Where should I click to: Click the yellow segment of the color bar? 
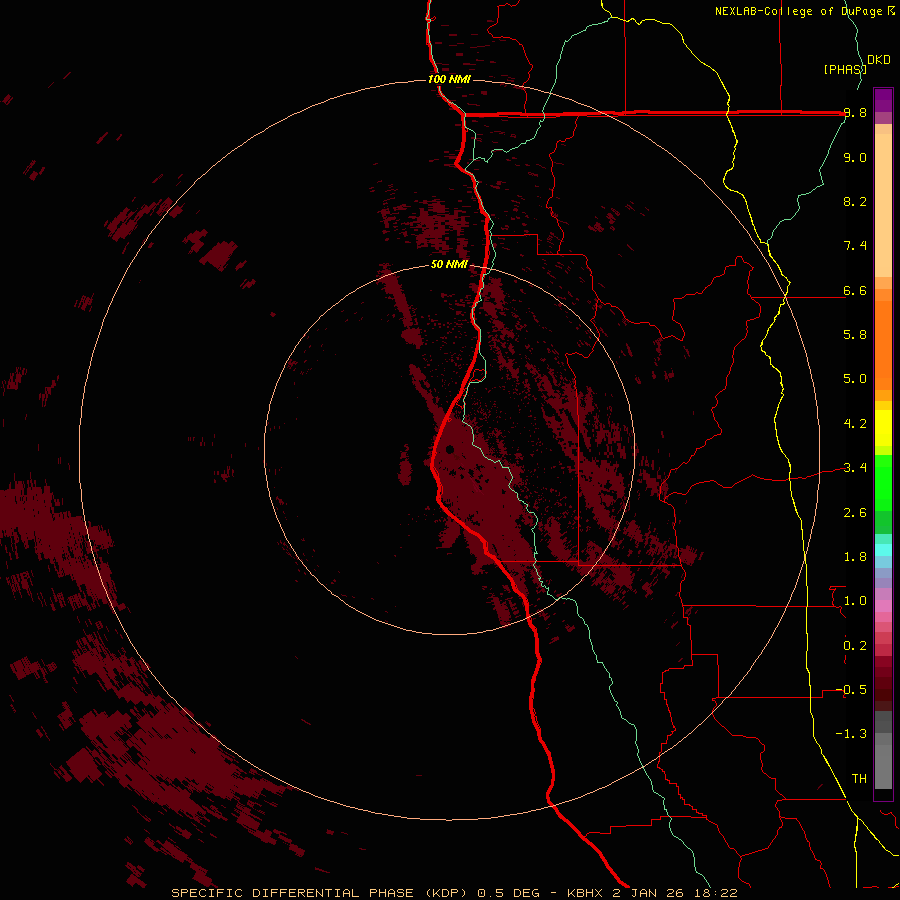[x=883, y=428]
